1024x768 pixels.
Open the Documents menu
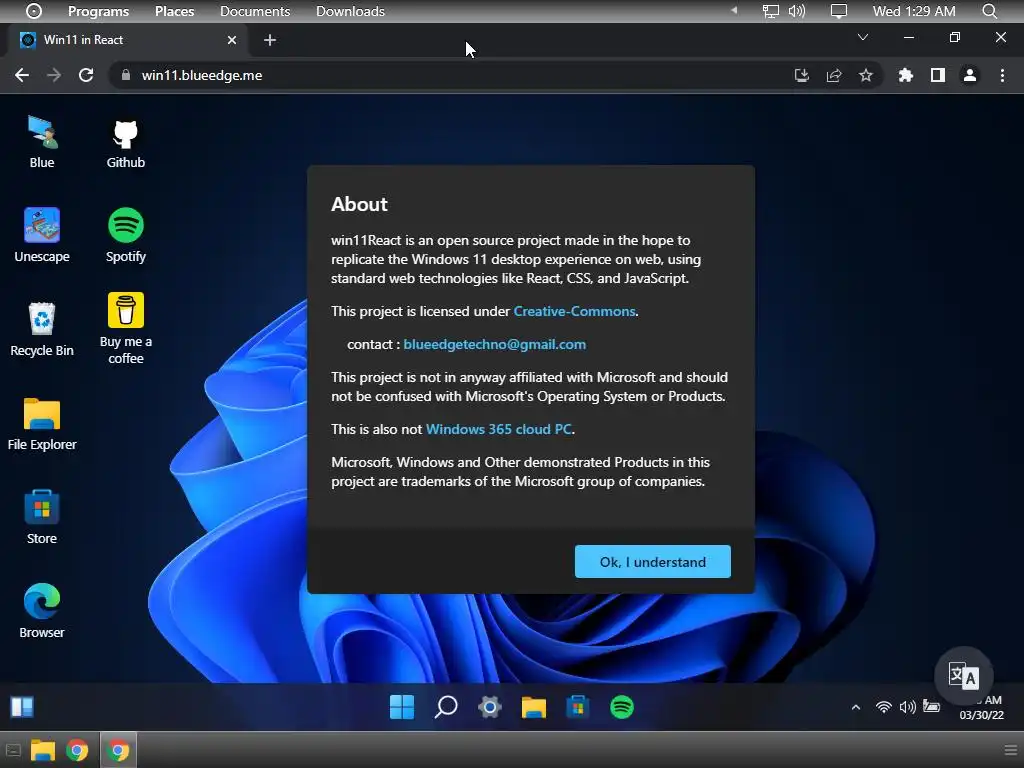(255, 11)
